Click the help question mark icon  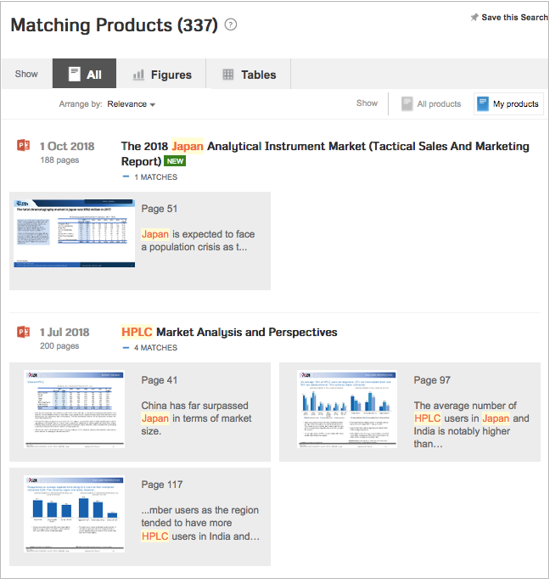click(x=231, y=25)
